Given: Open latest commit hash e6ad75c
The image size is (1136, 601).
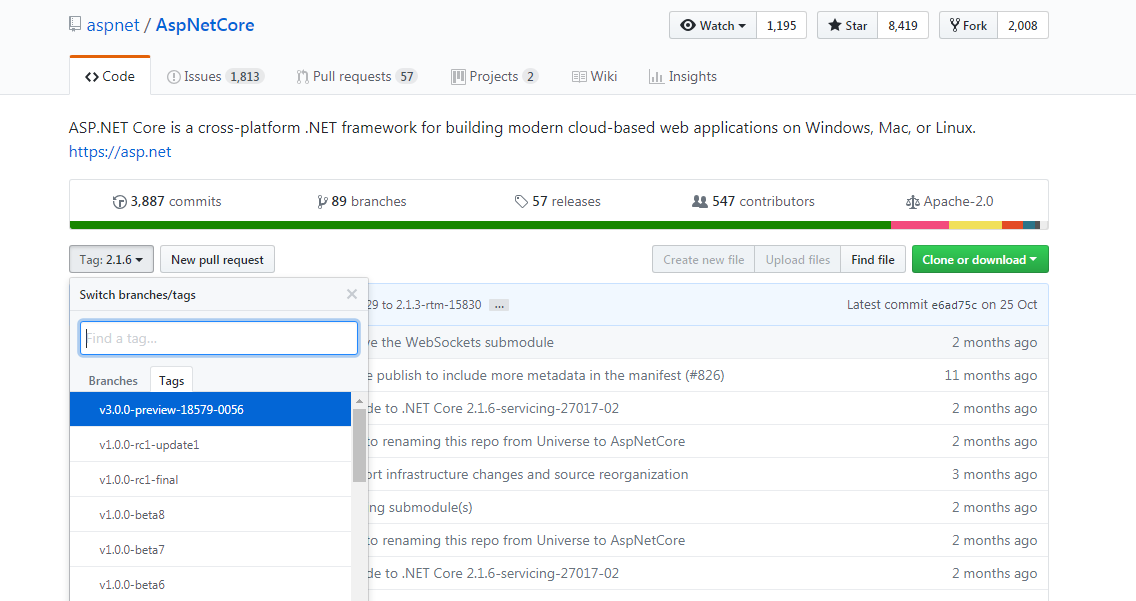Looking at the screenshot, I should [954, 305].
